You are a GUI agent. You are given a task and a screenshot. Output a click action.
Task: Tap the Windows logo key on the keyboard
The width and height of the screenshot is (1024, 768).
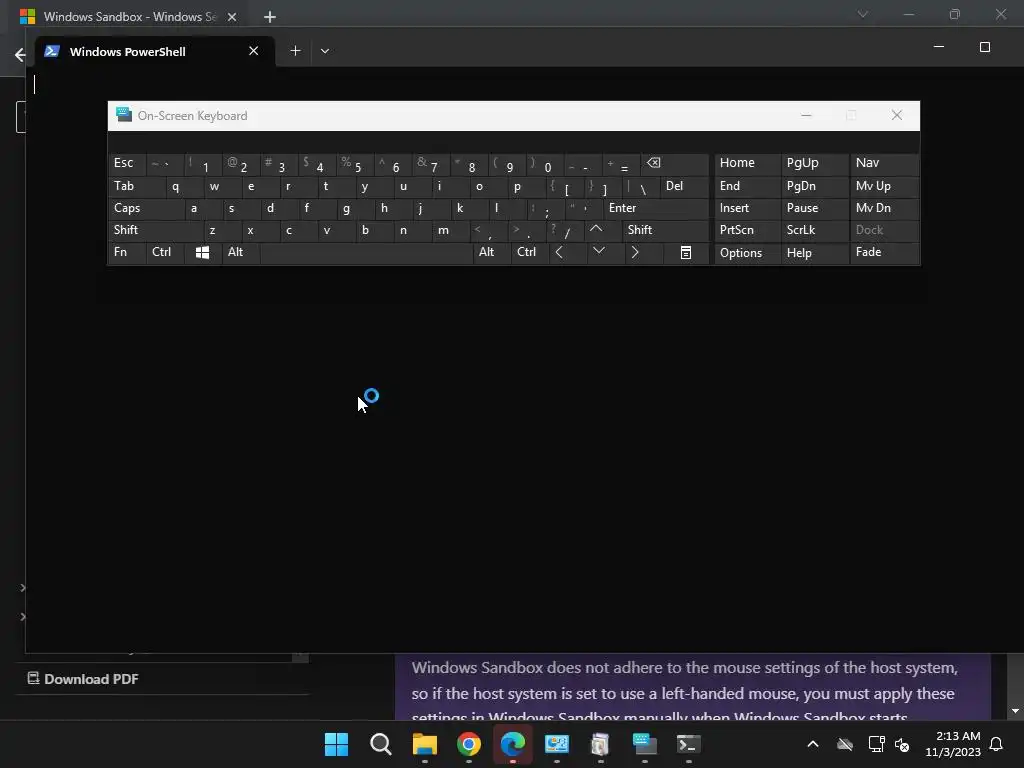pyautogui.click(x=202, y=252)
